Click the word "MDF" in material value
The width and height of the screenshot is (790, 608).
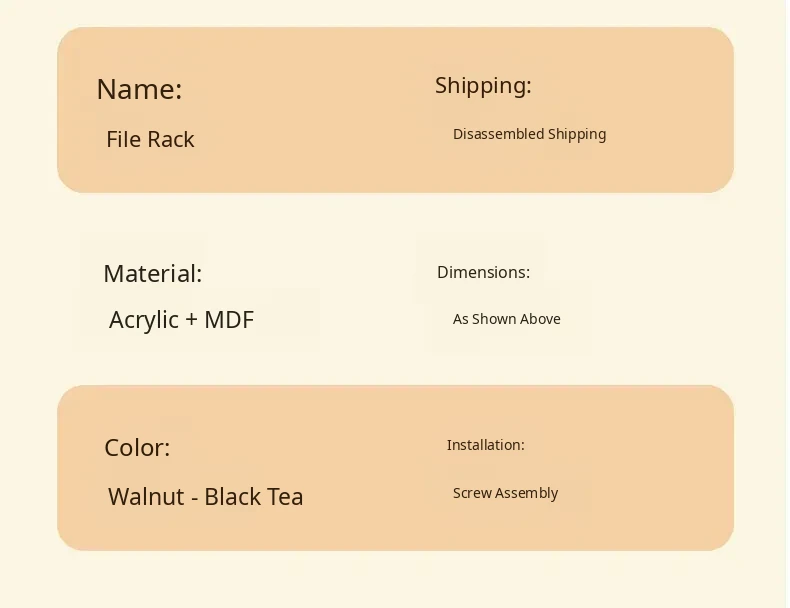pyautogui.click(x=229, y=320)
